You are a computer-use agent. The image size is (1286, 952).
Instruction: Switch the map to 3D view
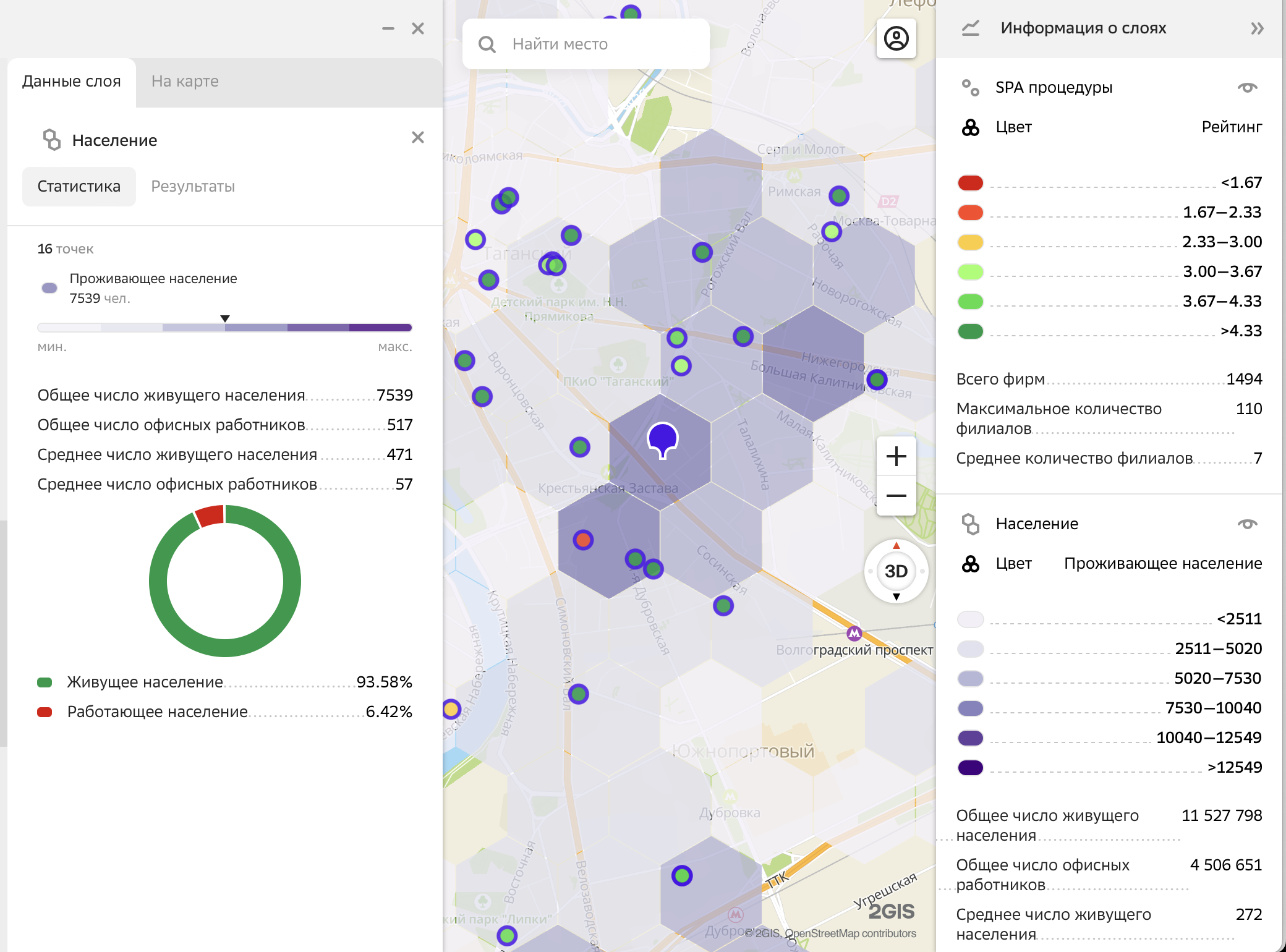tap(896, 571)
